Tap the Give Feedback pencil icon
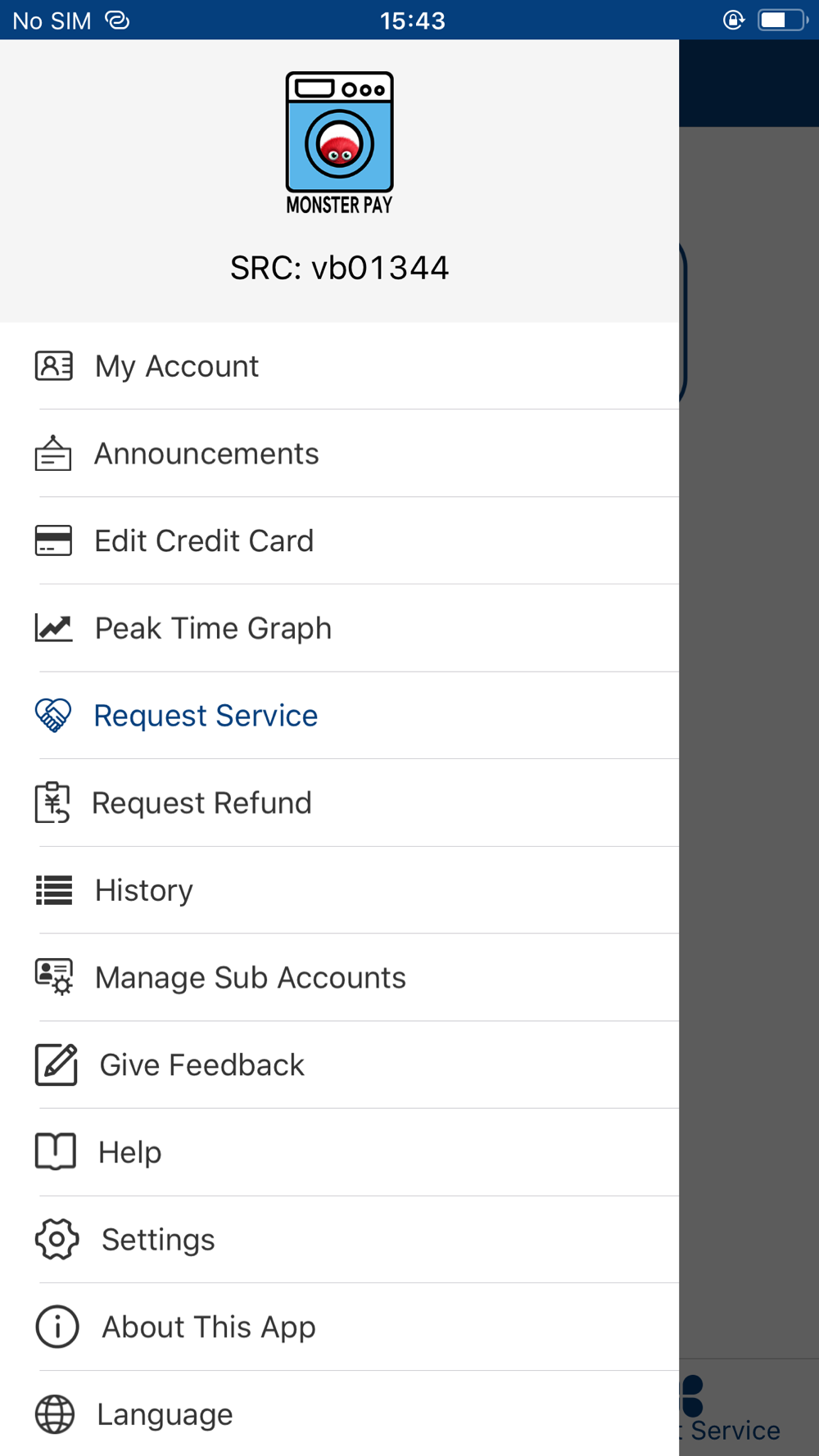The width and height of the screenshot is (819, 1456). point(56,1065)
